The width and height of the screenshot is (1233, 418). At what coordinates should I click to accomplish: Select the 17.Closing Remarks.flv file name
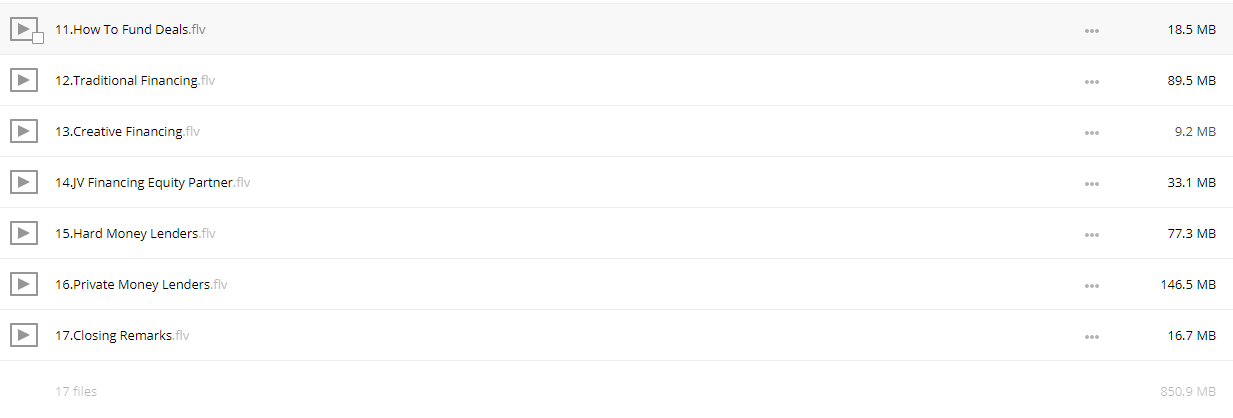[122, 336]
